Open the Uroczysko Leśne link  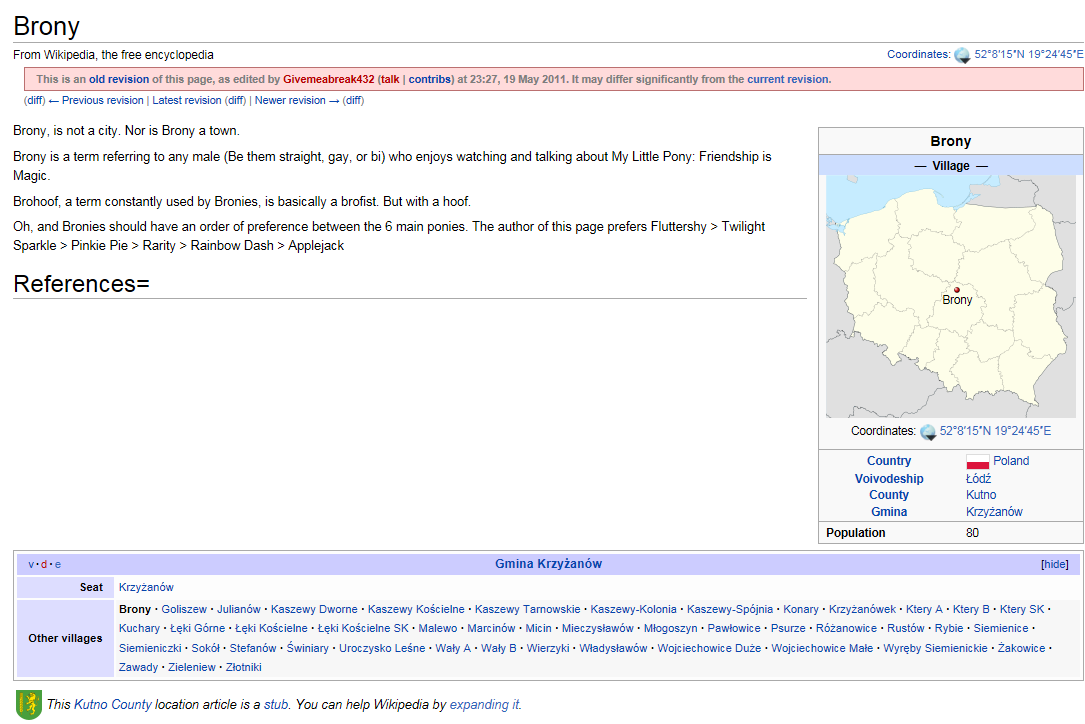(x=382, y=648)
